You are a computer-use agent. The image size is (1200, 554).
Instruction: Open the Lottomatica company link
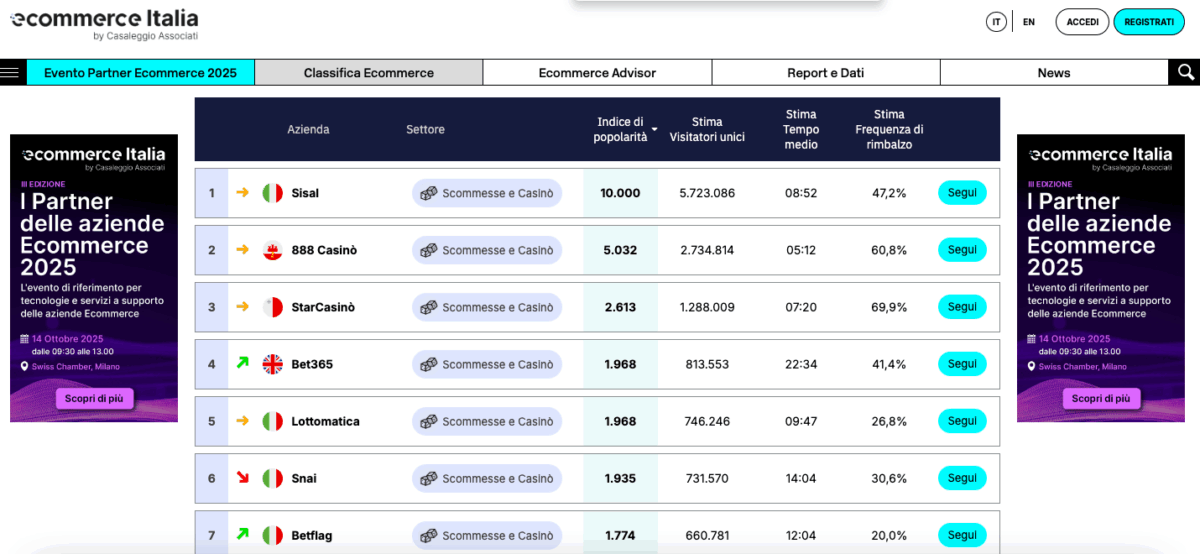325,421
